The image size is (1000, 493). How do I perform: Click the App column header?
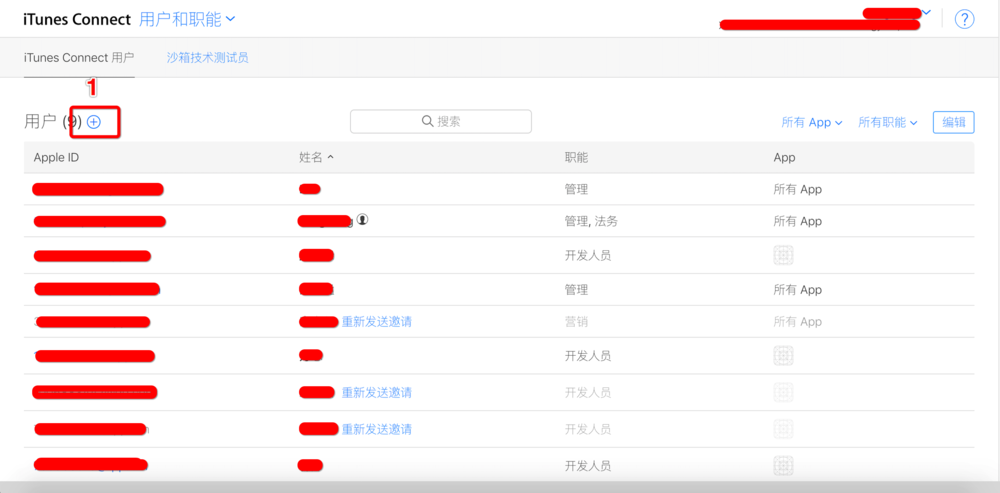[784, 158]
